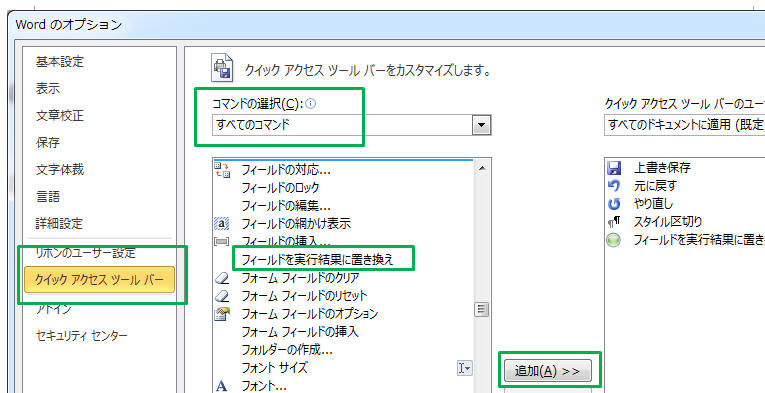The image size is (765, 393).
Task: Select フォルダーの作成... command
Action: point(287,350)
